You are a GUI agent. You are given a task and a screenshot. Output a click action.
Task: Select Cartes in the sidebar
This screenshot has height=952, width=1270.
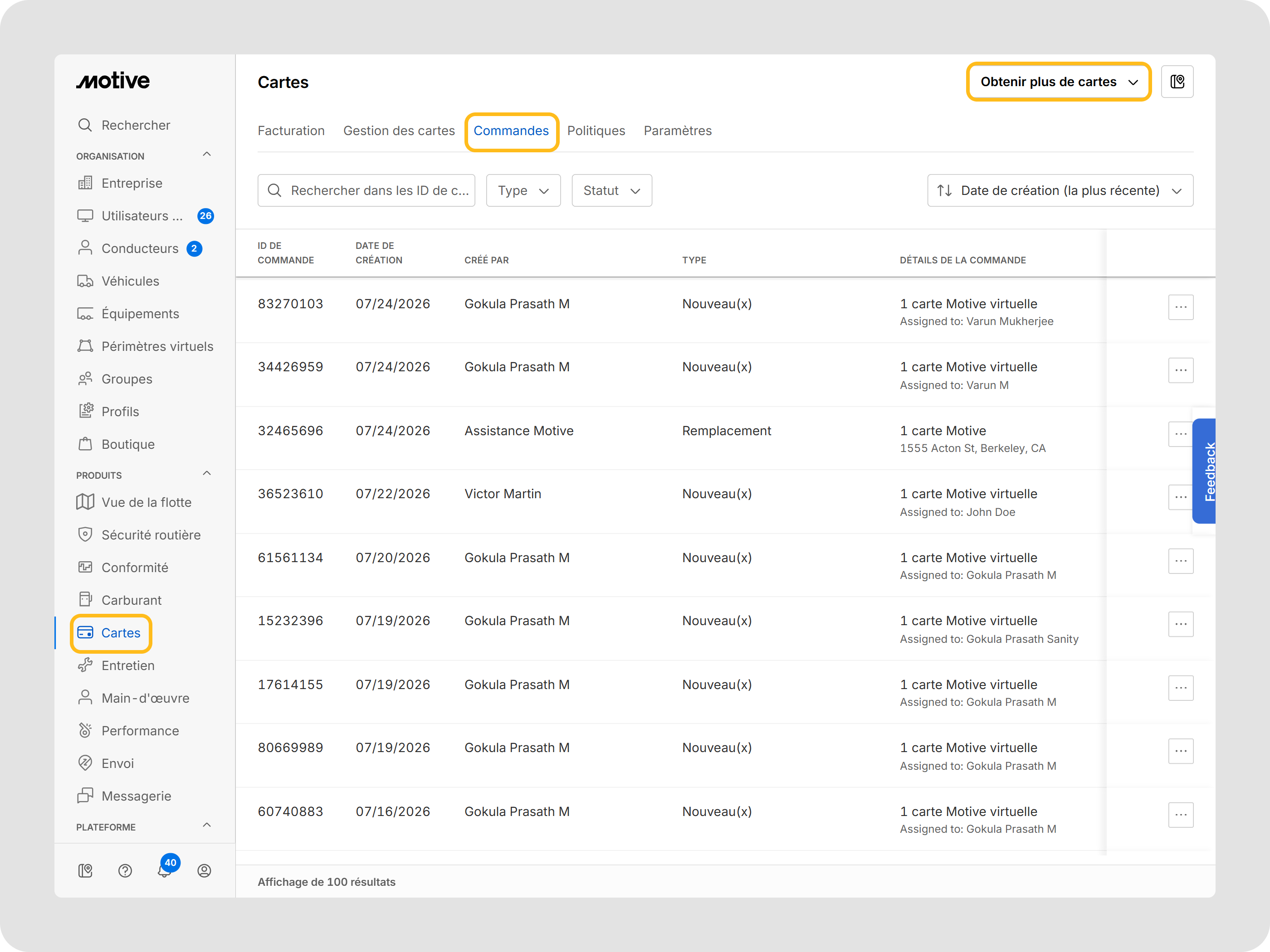[x=109, y=633]
